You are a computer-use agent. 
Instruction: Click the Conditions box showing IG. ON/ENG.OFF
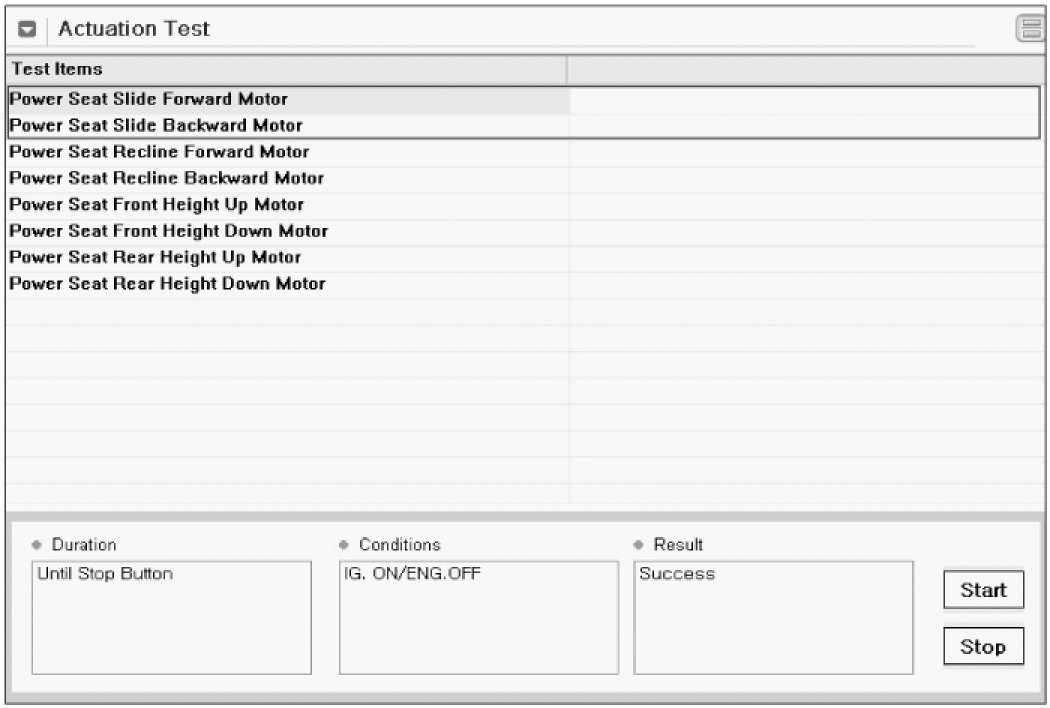pos(479,617)
